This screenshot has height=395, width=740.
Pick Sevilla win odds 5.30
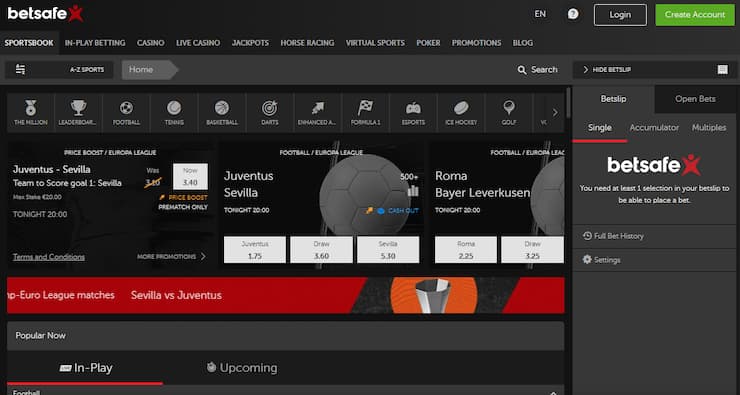388,250
